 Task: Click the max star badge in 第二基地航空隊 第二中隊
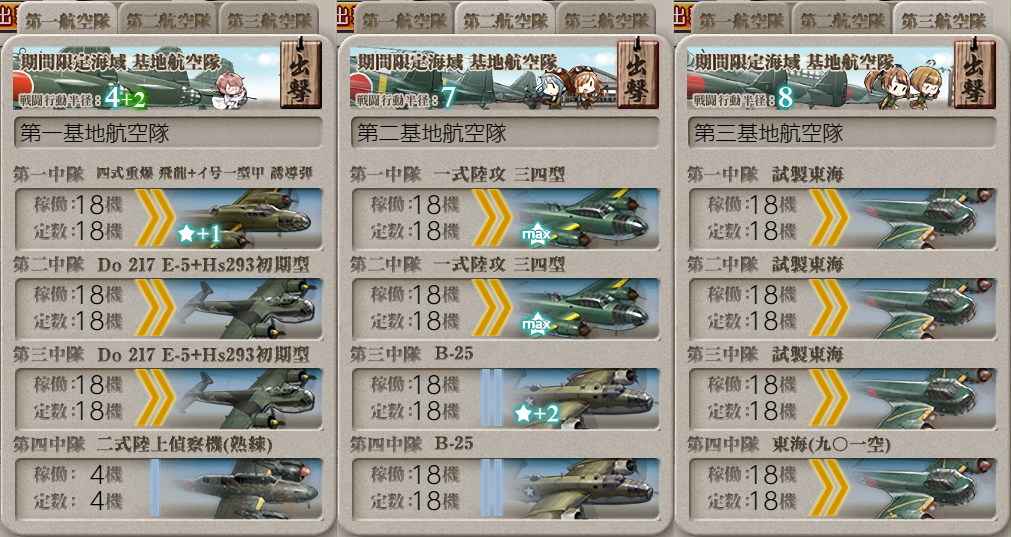tap(536, 324)
